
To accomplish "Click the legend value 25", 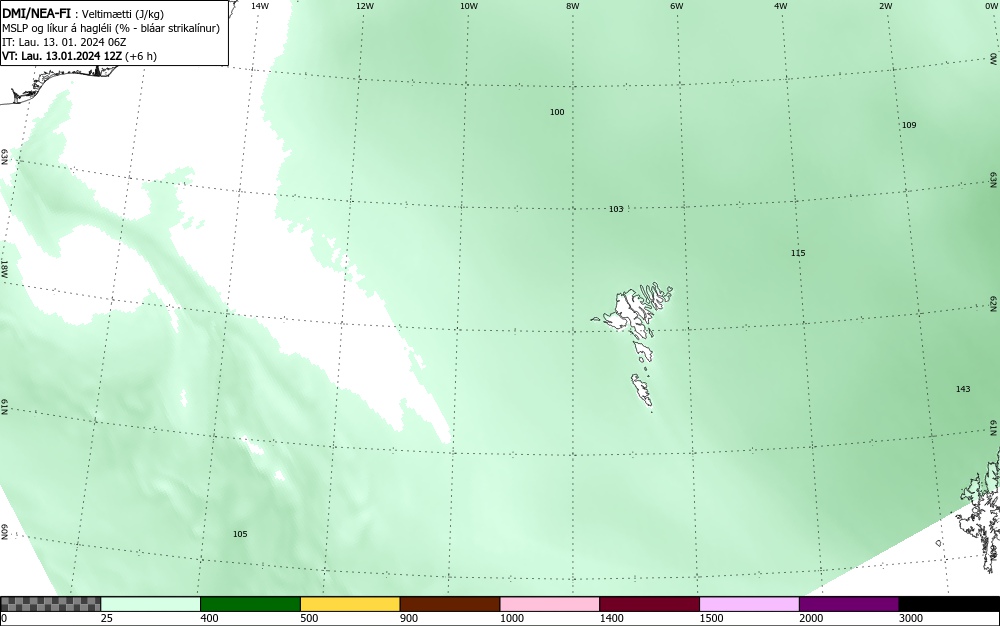I will coord(107,618).
